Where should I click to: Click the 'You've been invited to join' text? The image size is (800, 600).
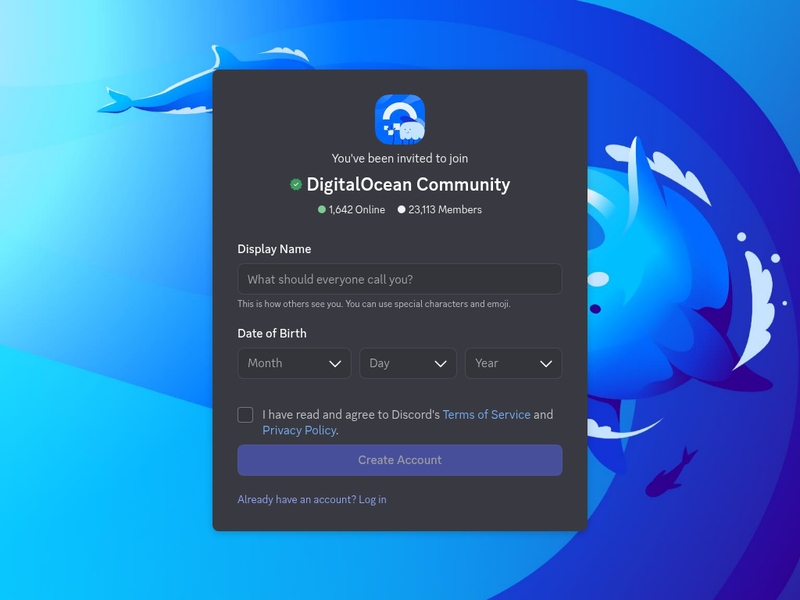(x=399, y=159)
